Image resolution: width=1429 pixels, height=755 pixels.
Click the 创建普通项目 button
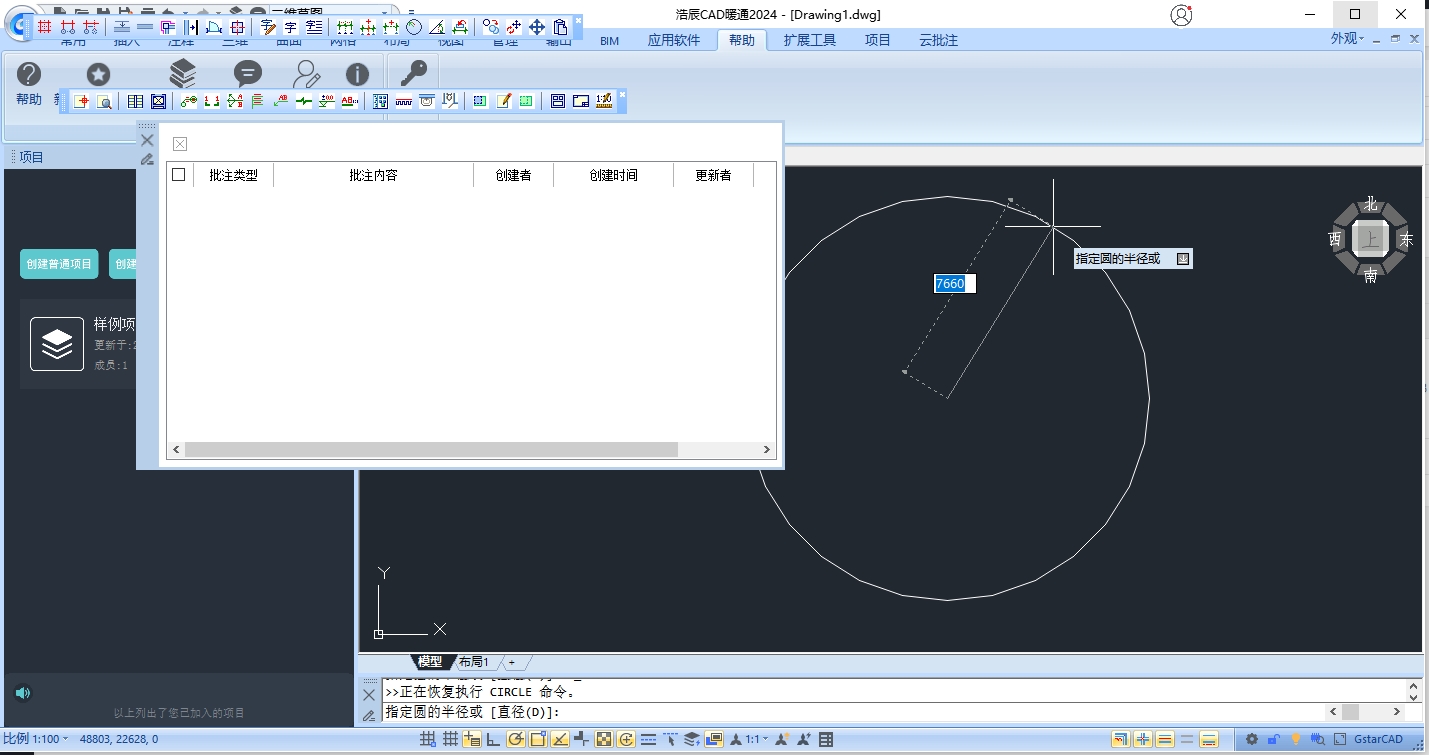(59, 264)
